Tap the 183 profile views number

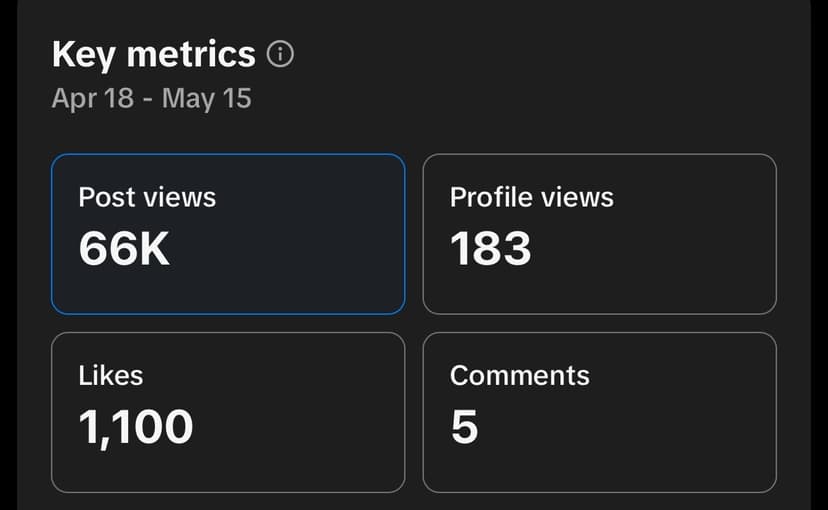tap(490, 249)
